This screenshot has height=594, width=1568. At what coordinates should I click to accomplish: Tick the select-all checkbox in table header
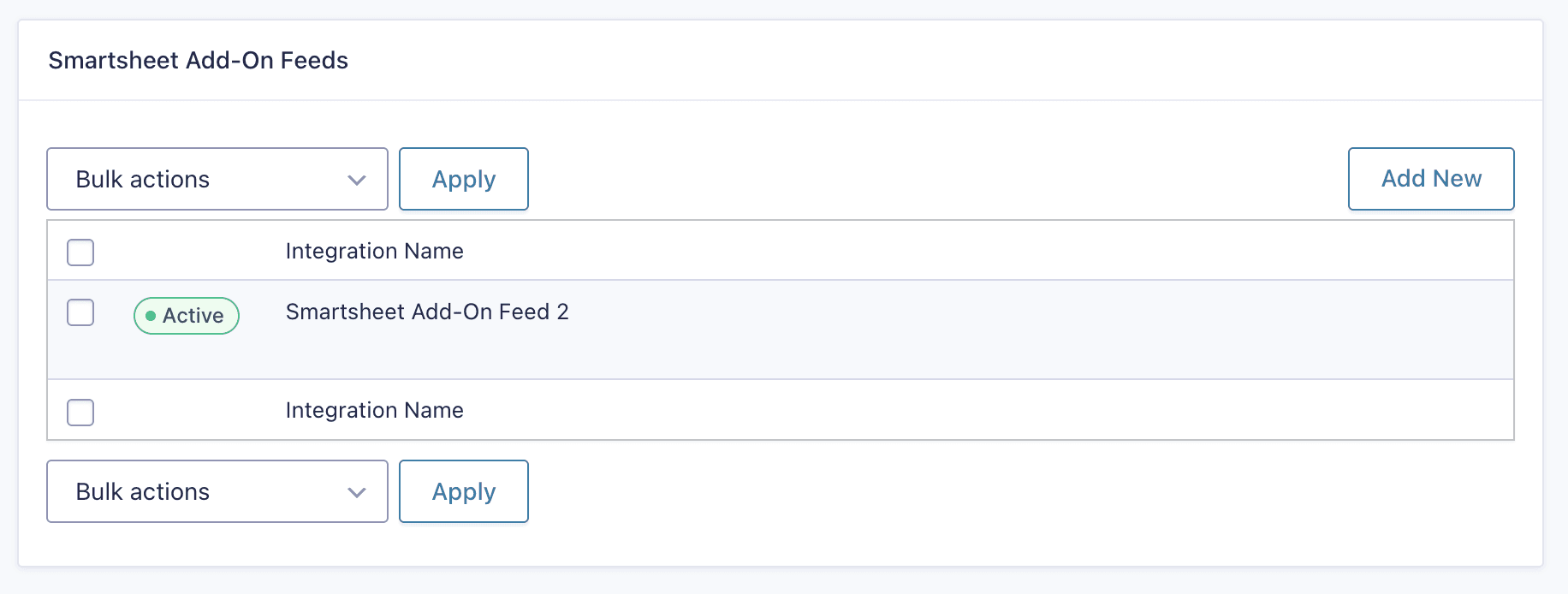(x=80, y=252)
